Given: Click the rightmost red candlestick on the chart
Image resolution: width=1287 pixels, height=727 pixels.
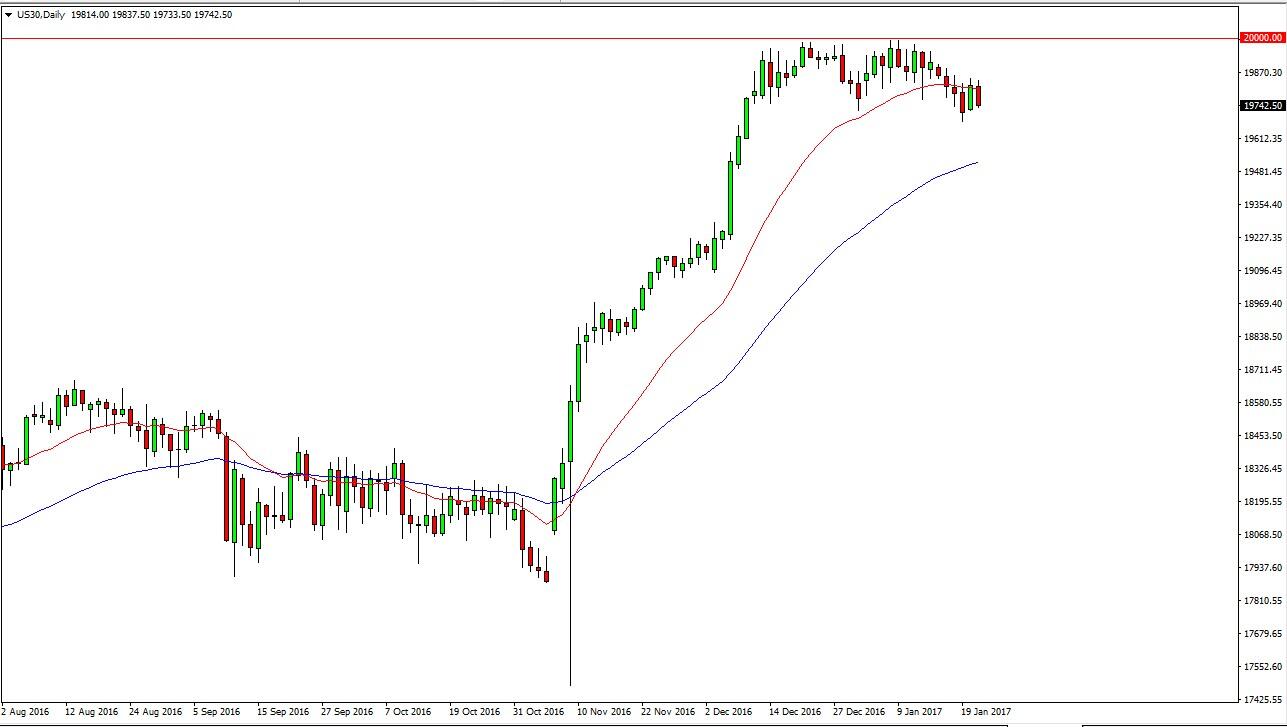Looking at the screenshot, I should [979, 96].
